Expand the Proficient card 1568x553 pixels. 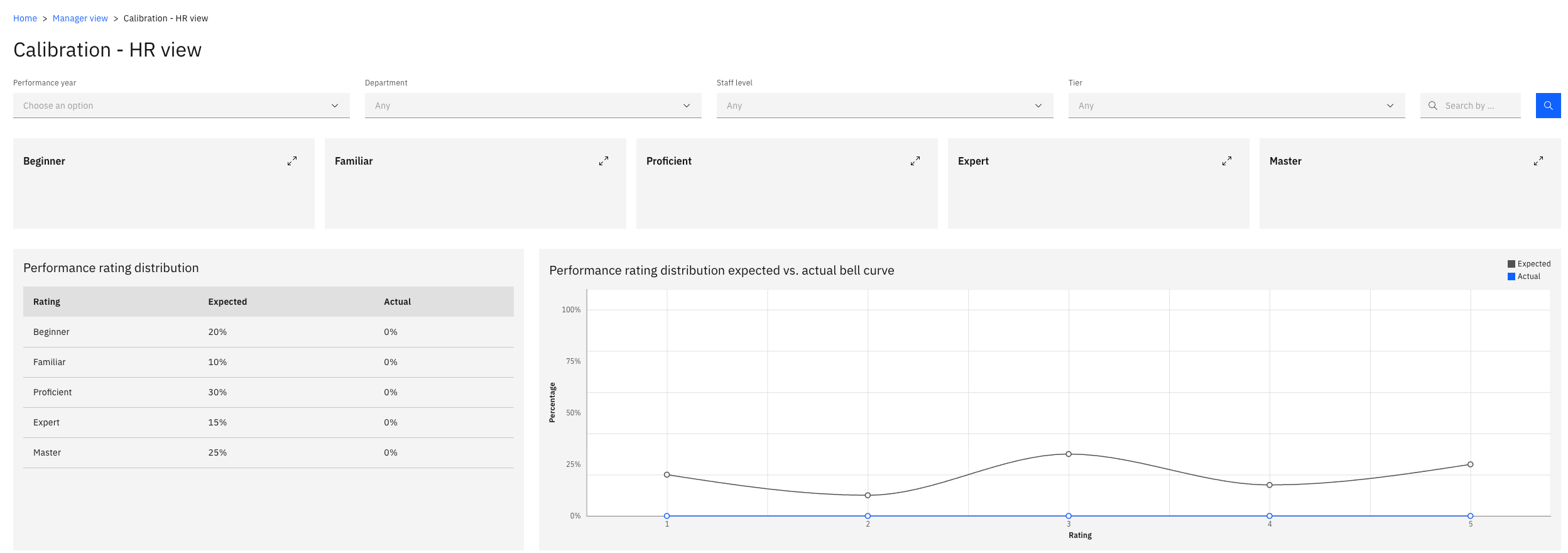915,161
